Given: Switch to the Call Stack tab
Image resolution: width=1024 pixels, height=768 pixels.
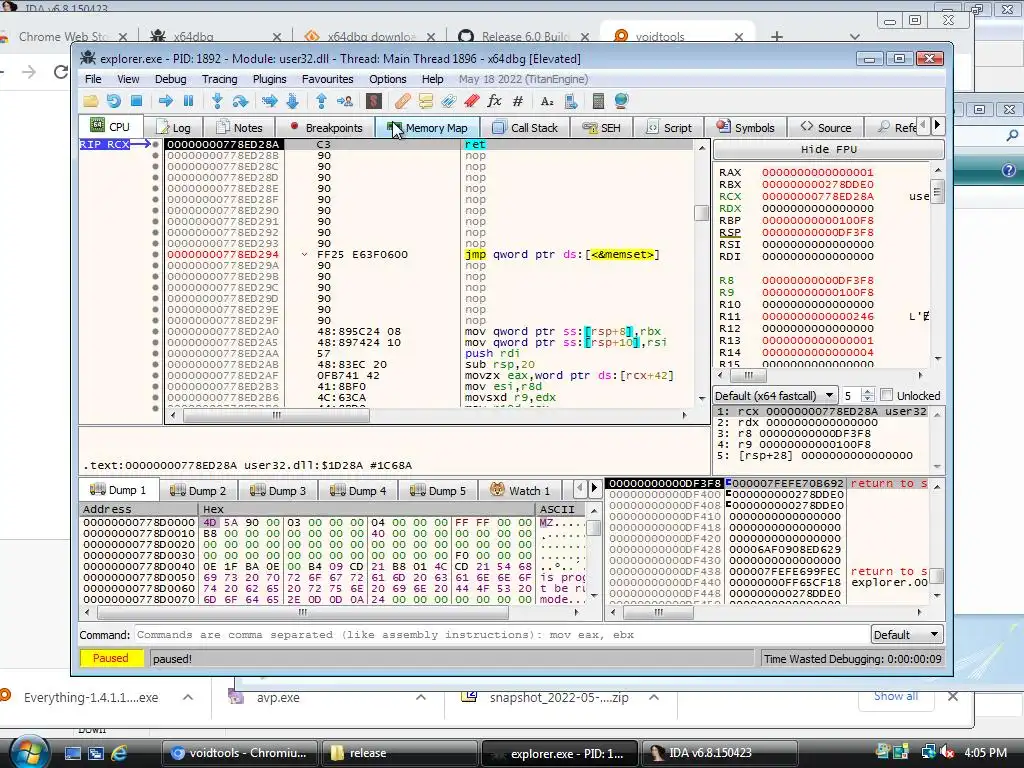Looking at the screenshot, I should click(x=526, y=127).
